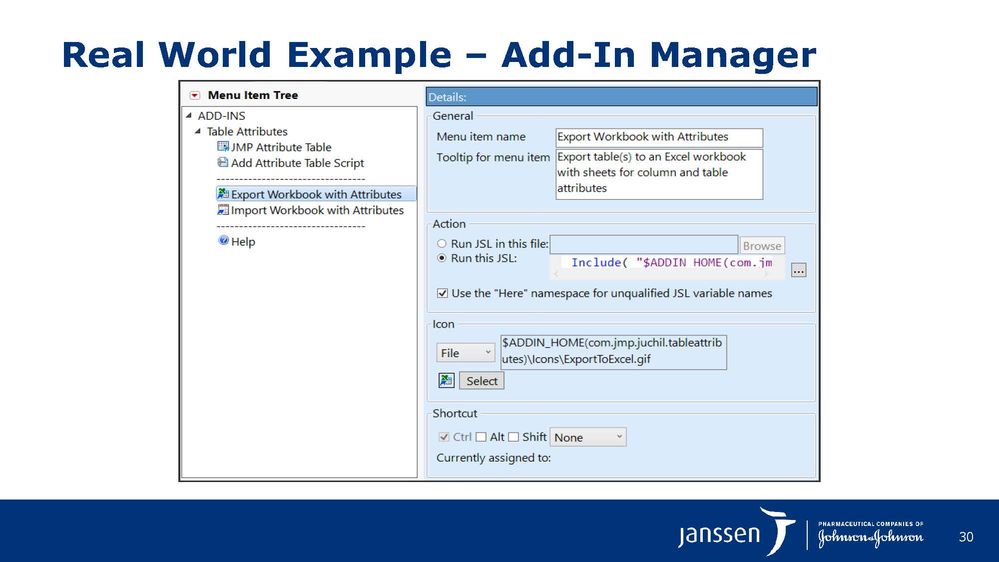
Task: Enable the Alt shortcut checkbox
Action: pos(481,437)
